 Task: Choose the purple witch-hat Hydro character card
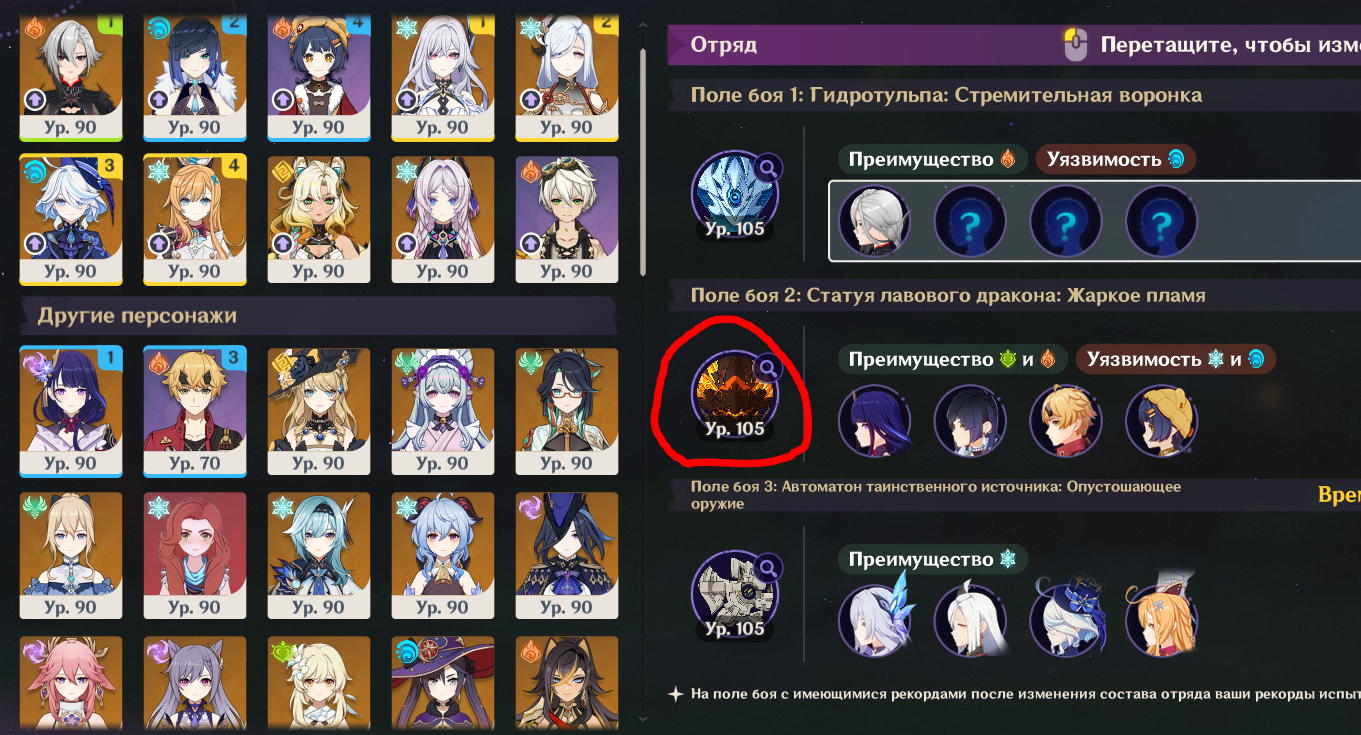(x=443, y=686)
